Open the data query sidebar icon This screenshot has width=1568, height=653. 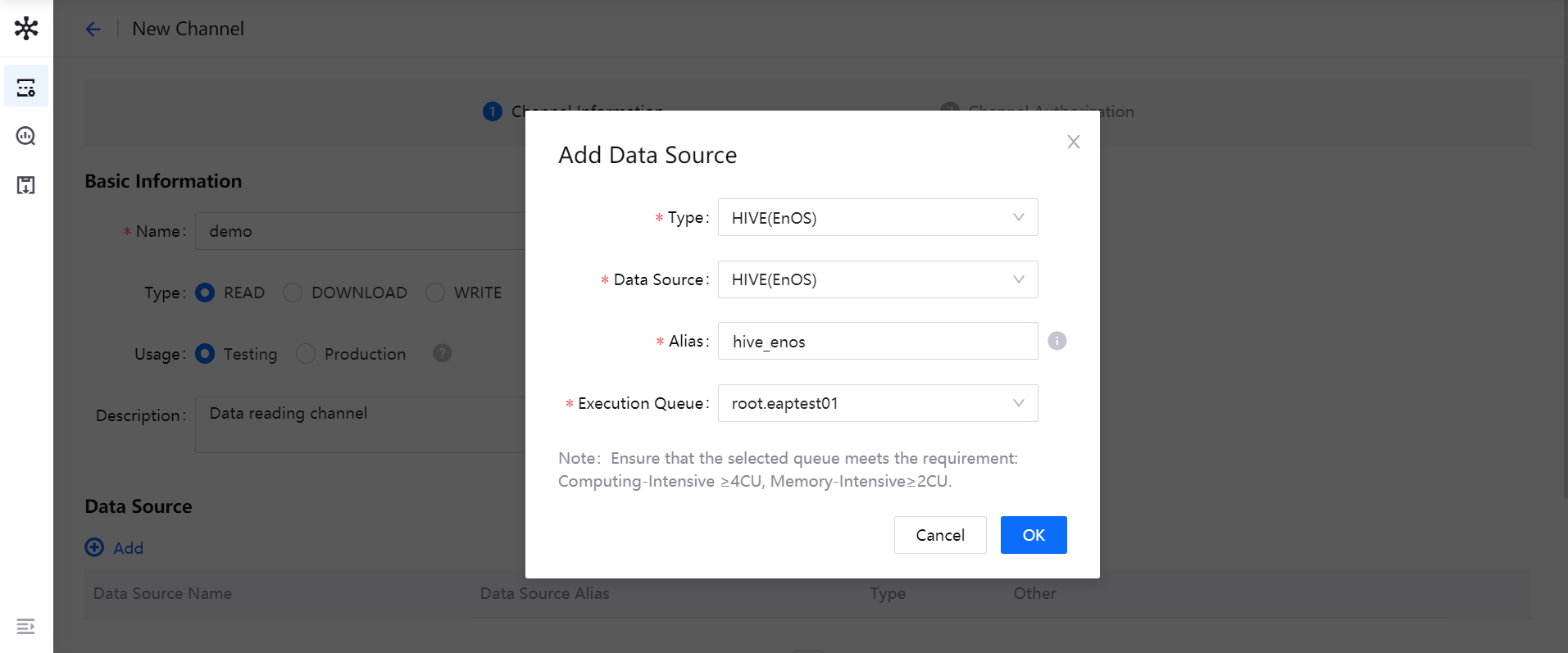click(x=26, y=136)
